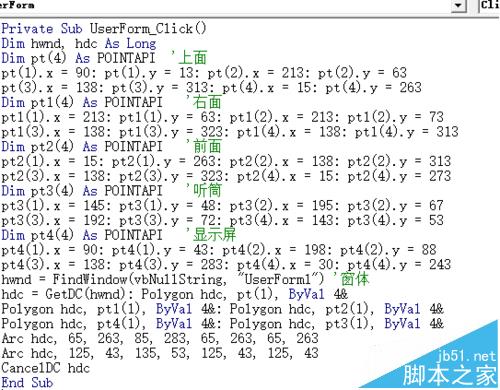Click the comment '右面'
This screenshot has width=500, height=390.
click(x=207, y=102)
